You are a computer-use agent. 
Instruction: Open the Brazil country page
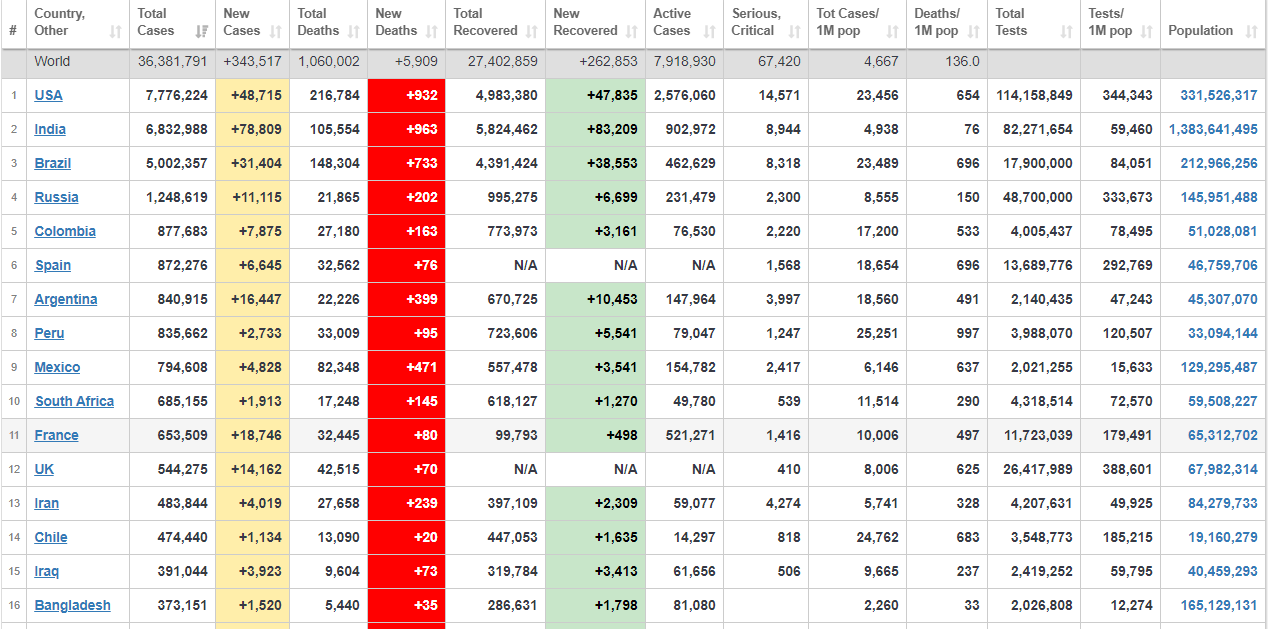click(53, 163)
